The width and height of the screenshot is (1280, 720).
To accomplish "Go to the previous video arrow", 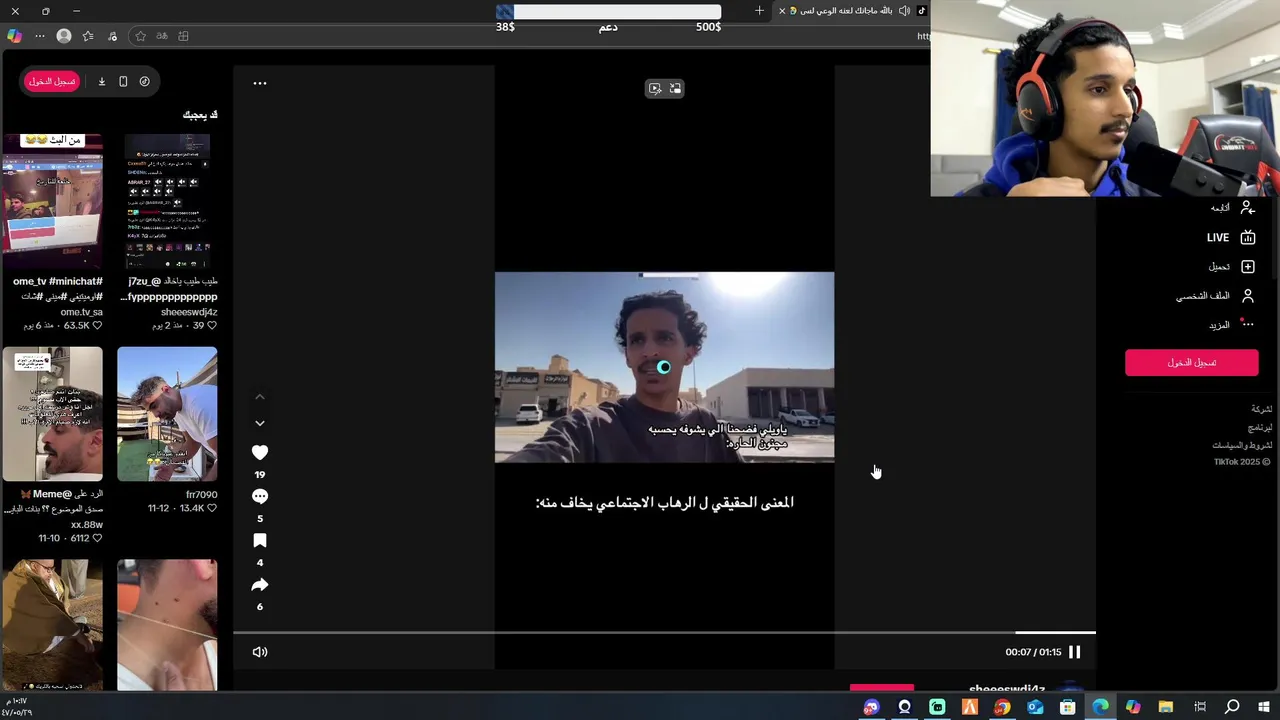I will [x=260, y=397].
